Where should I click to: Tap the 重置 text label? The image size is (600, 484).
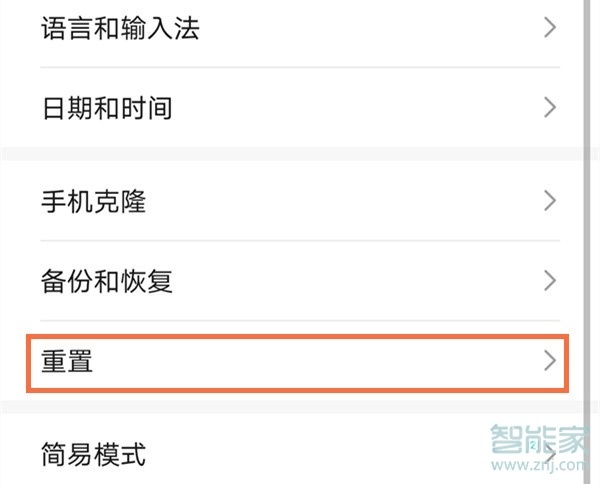click(x=67, y=361)
